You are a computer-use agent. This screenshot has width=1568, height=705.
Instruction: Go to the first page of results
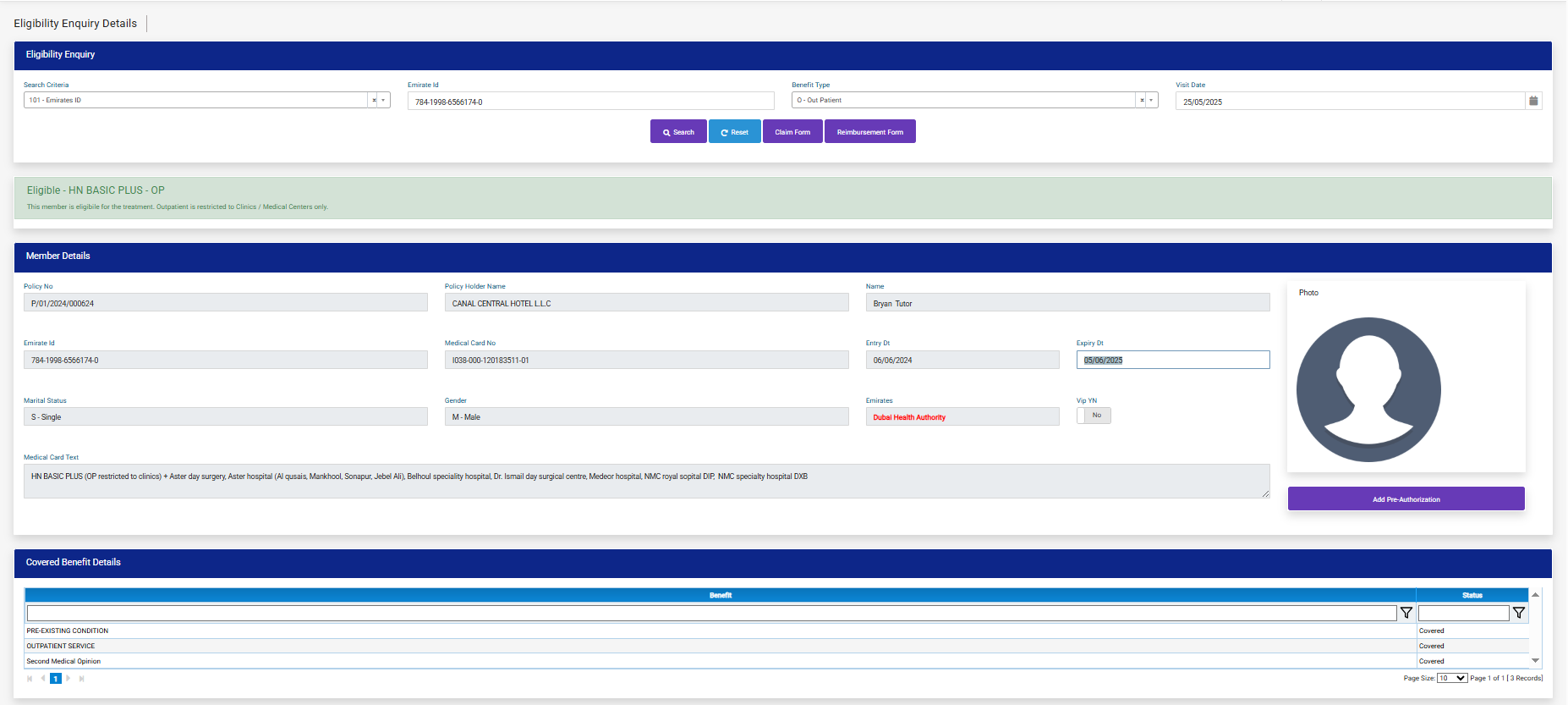30,679
